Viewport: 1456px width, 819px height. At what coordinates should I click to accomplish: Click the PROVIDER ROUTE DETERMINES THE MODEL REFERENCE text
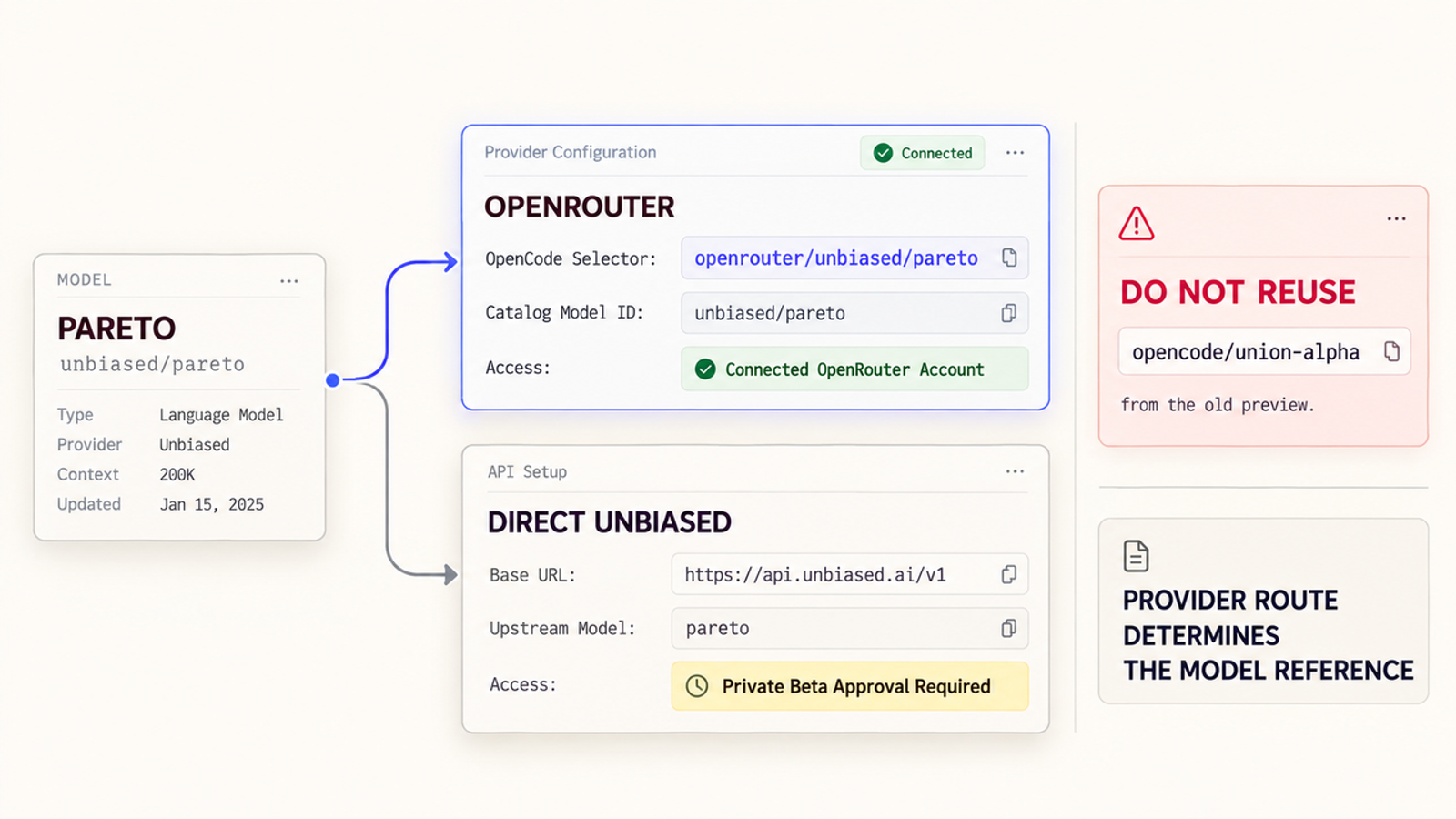1268,635
